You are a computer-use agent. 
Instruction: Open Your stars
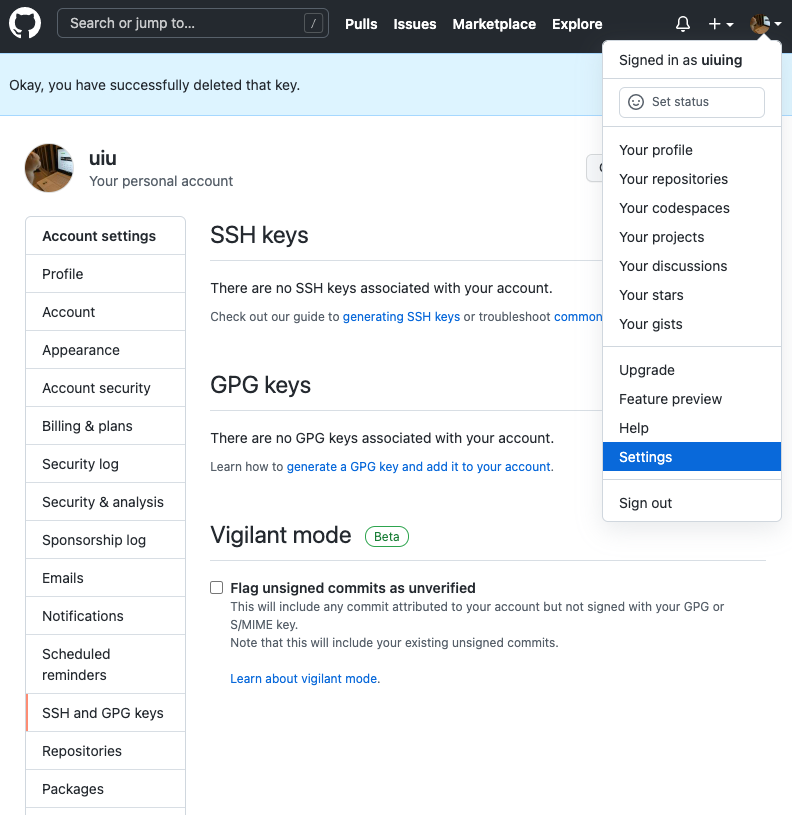point(692,296)
